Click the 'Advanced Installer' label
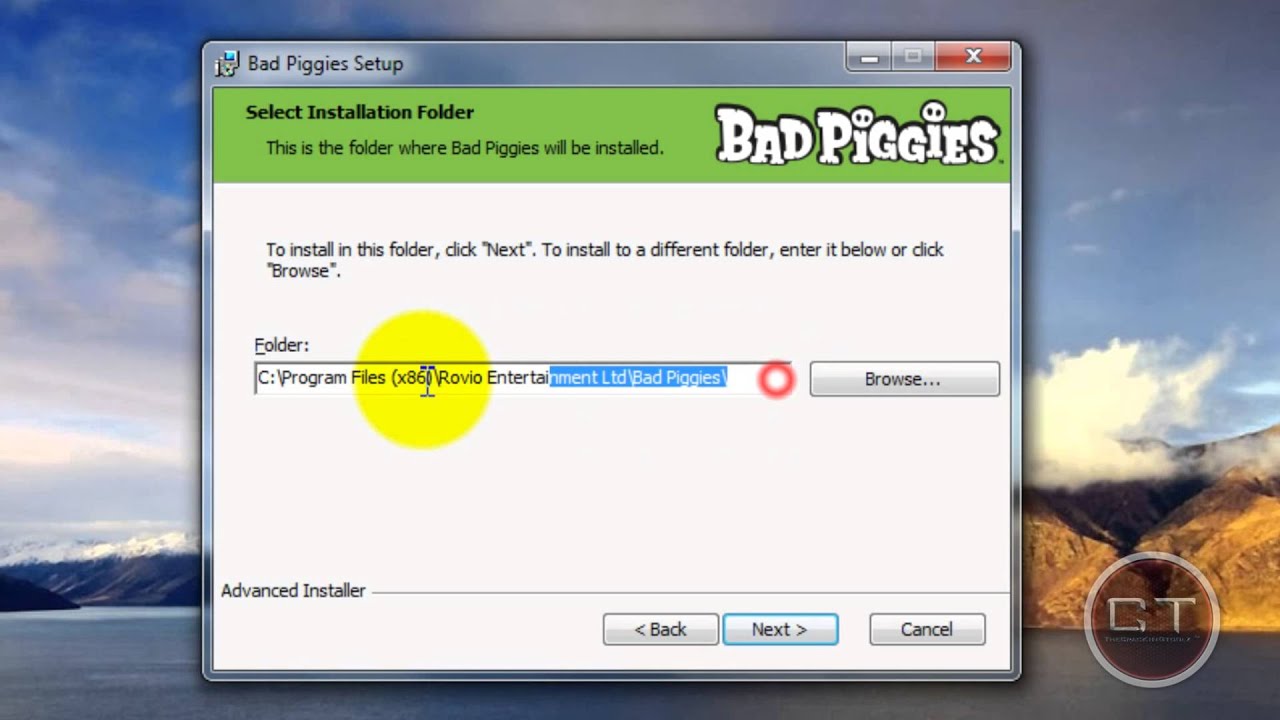Viewport: 1280px width, 720px height. tap(293, 591)
